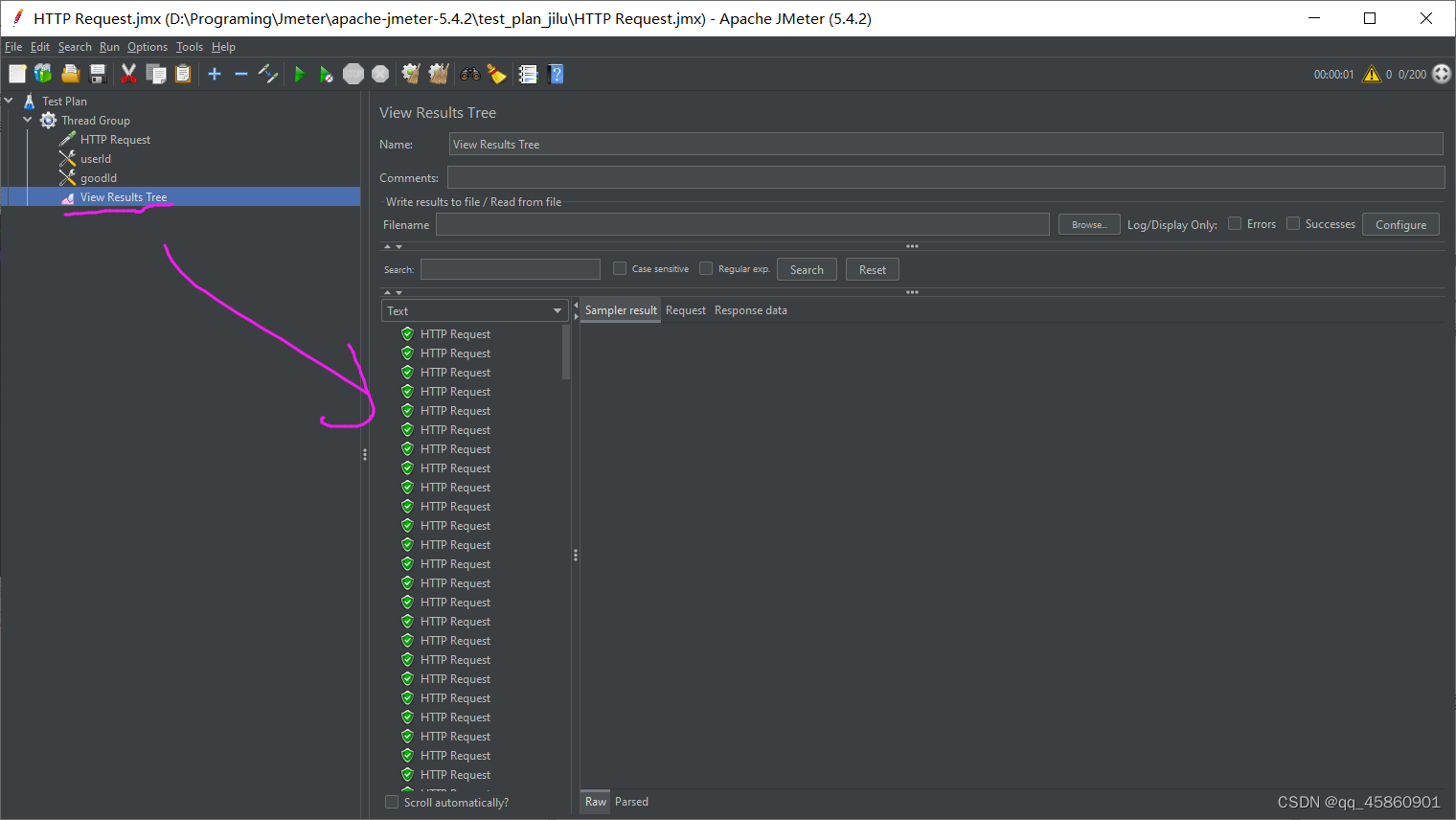Focus the Filename input field
The image size is (1456, 820).
tap(742, 224)
